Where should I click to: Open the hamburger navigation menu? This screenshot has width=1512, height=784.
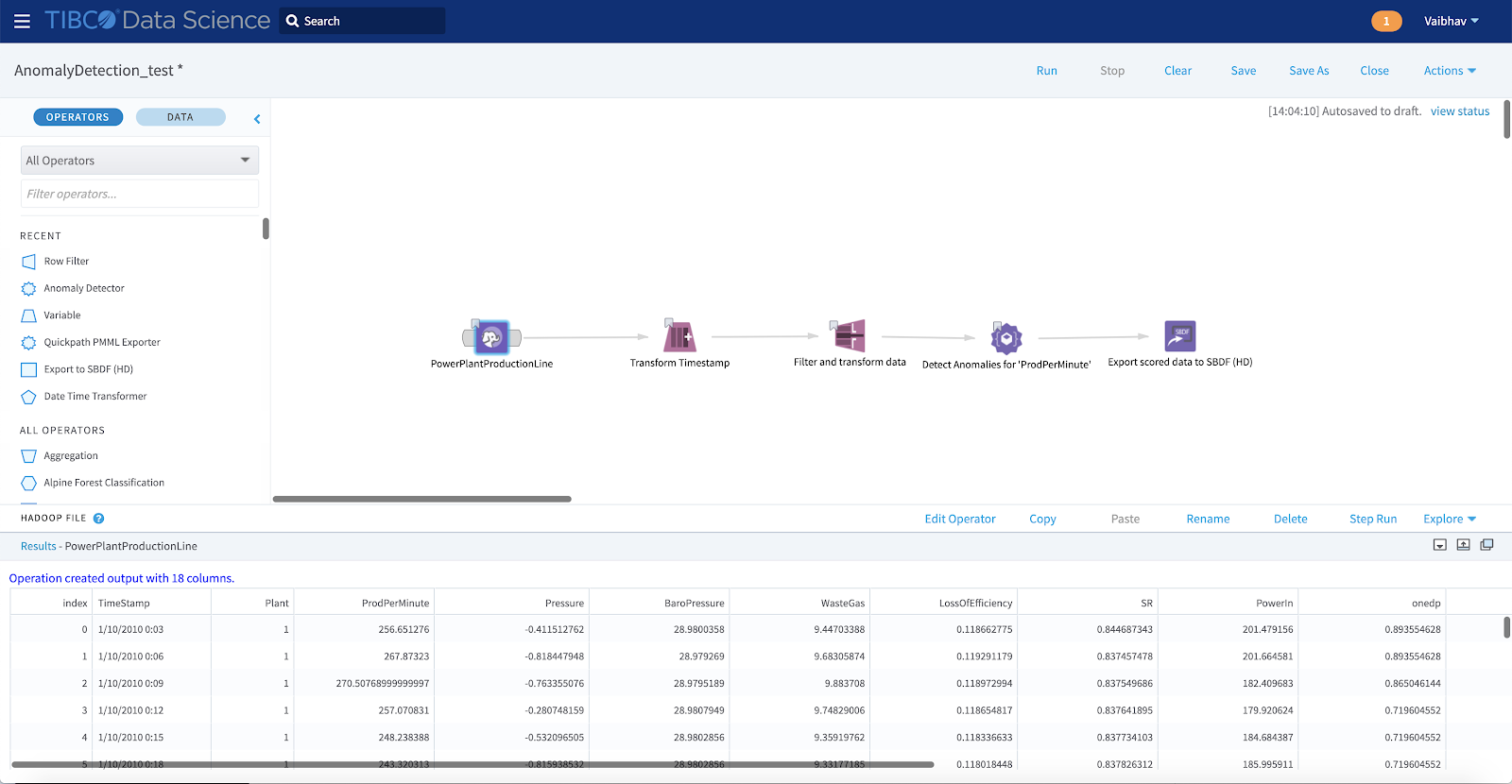[x=22, y=21]
